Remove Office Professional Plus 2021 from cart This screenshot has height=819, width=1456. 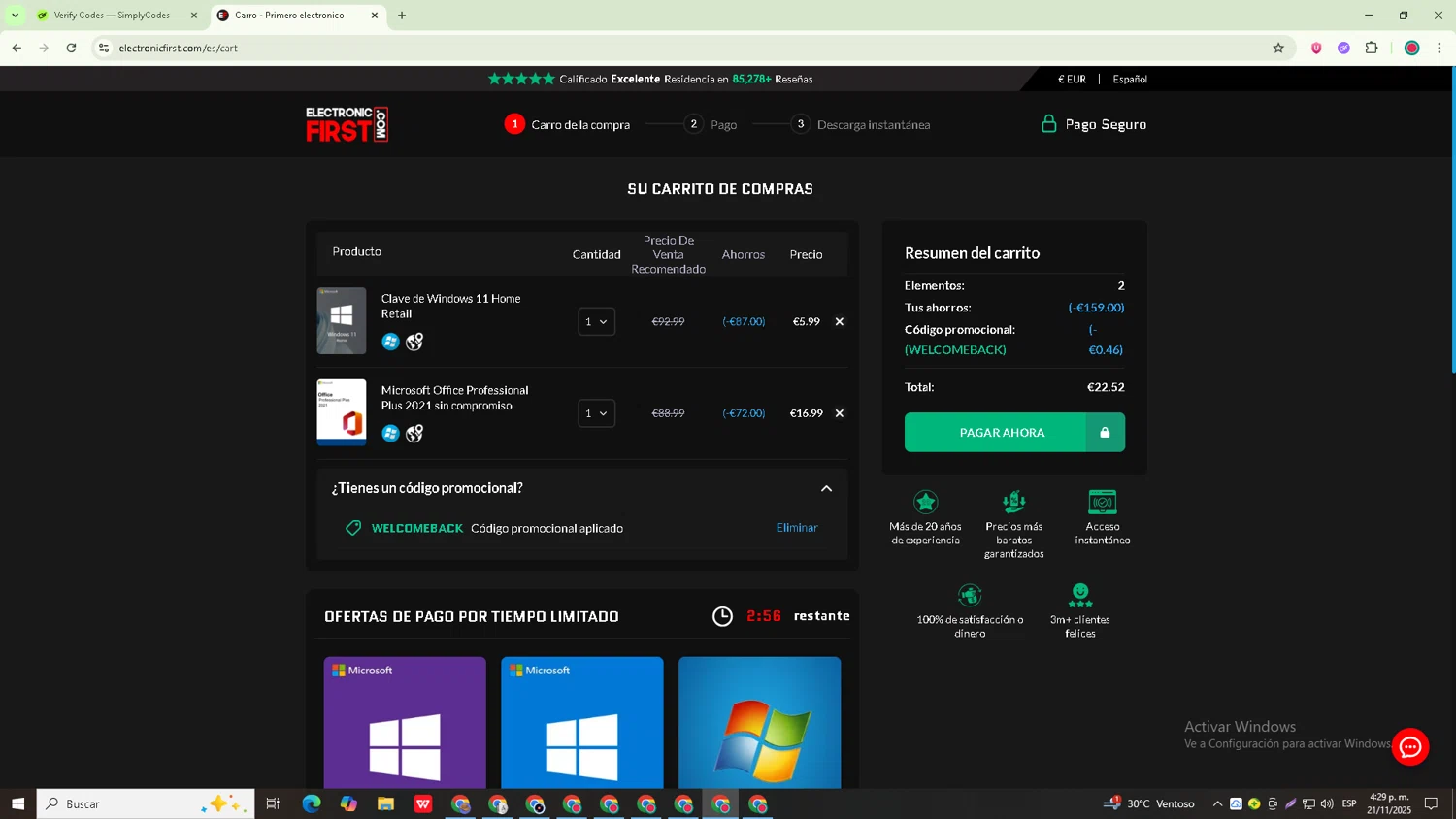click(x=840, y=413)
